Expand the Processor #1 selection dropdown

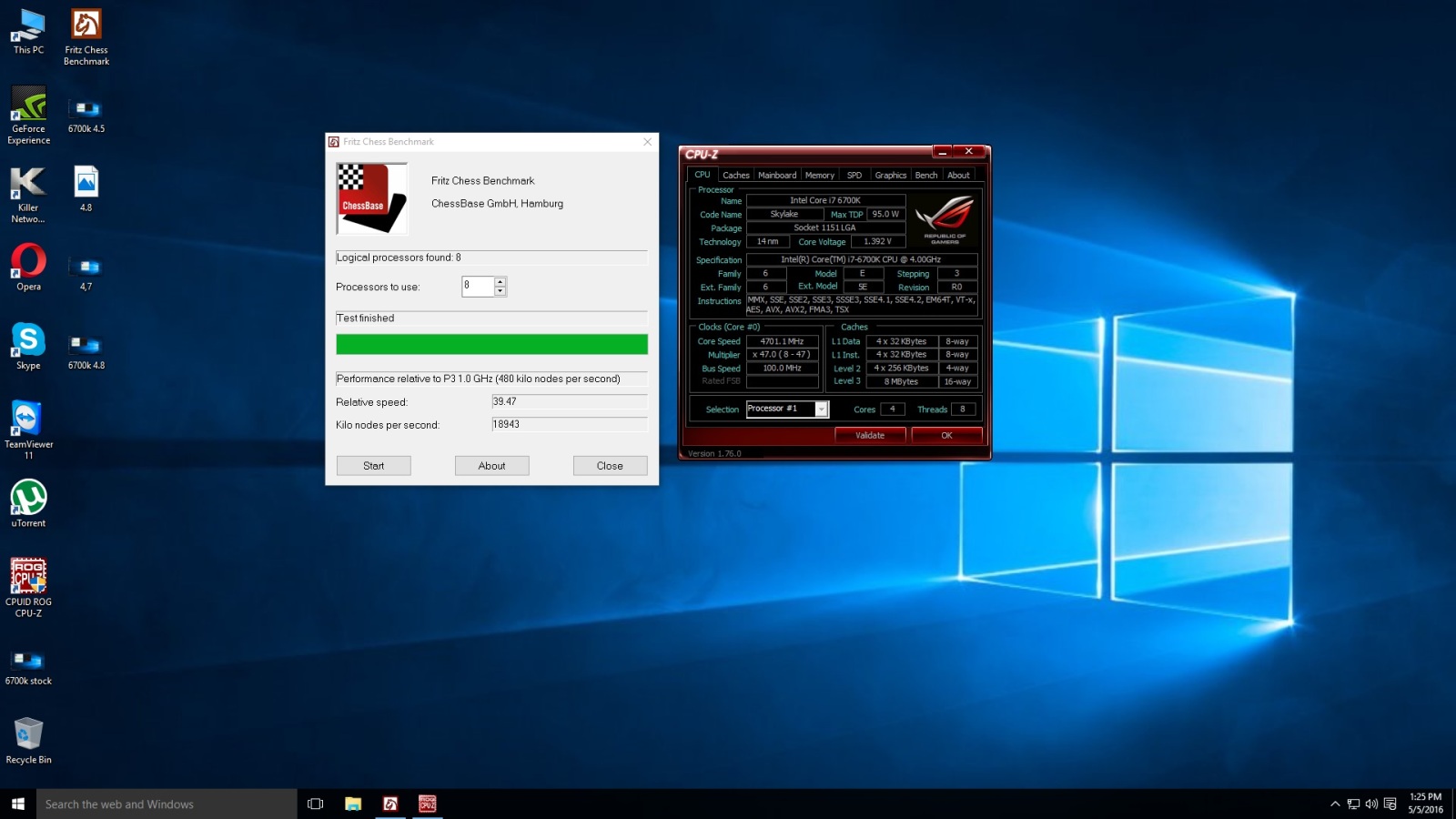821,409
